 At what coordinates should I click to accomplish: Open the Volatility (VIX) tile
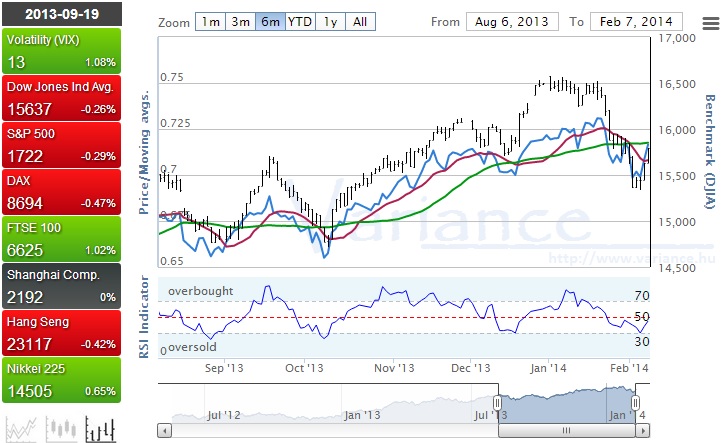[x=61, y=51]
